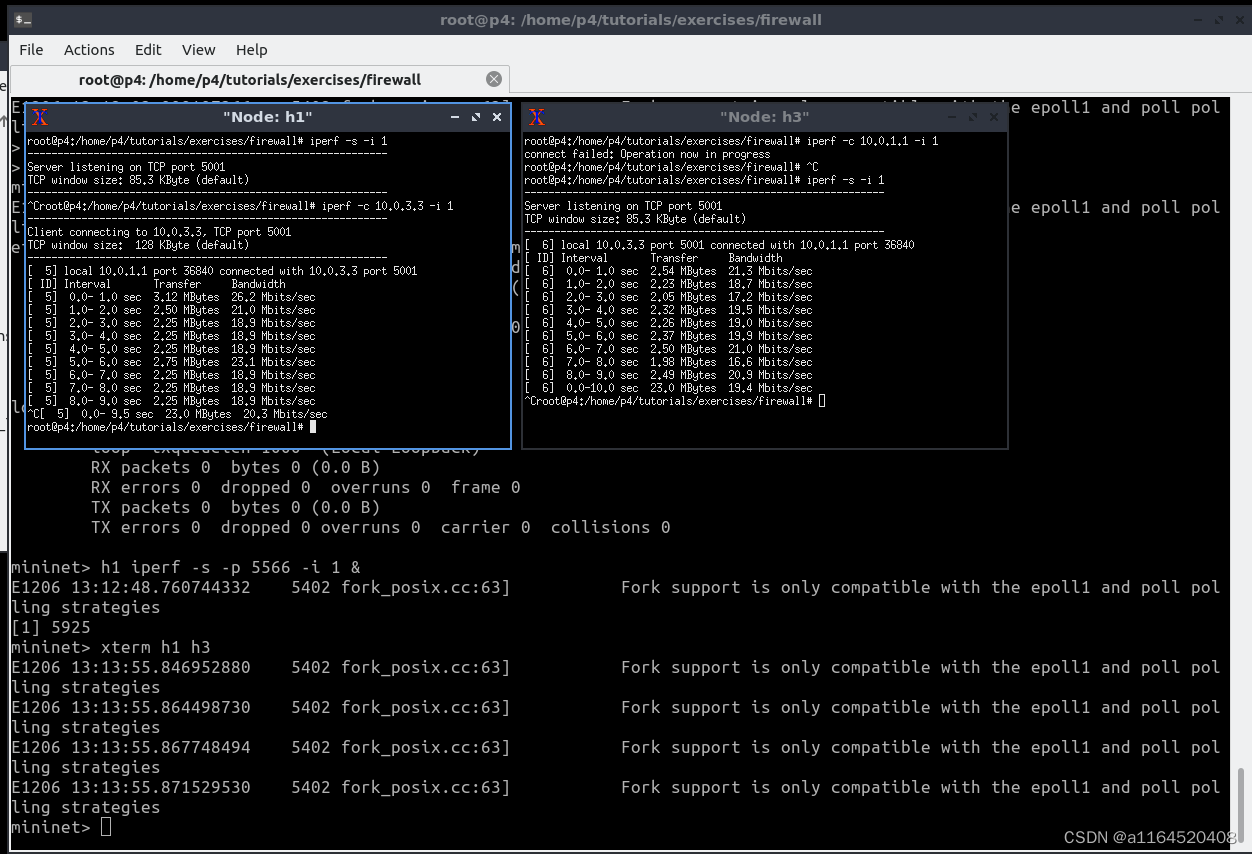Close the Node: h3 window
The image size is (1252, 854).
coord(994,117)
